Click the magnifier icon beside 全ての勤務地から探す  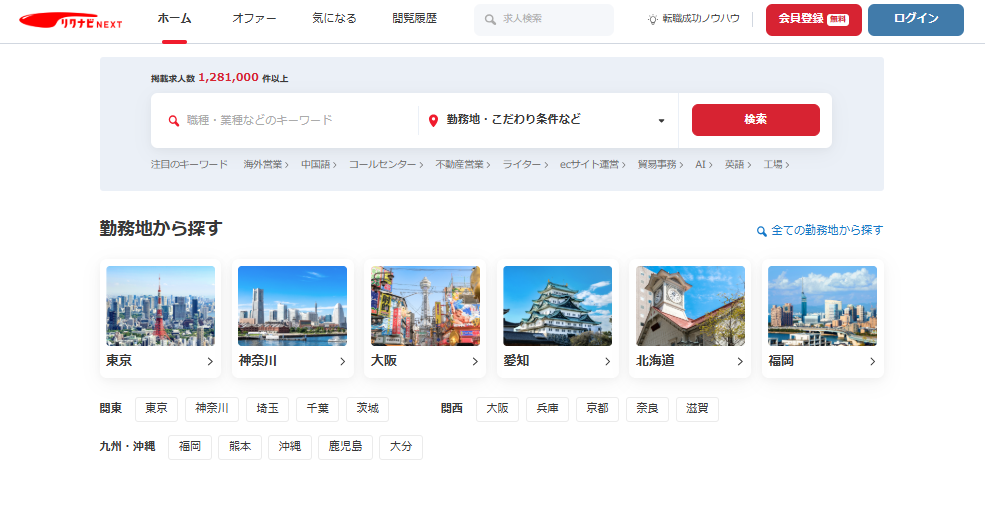pos(761,231)
